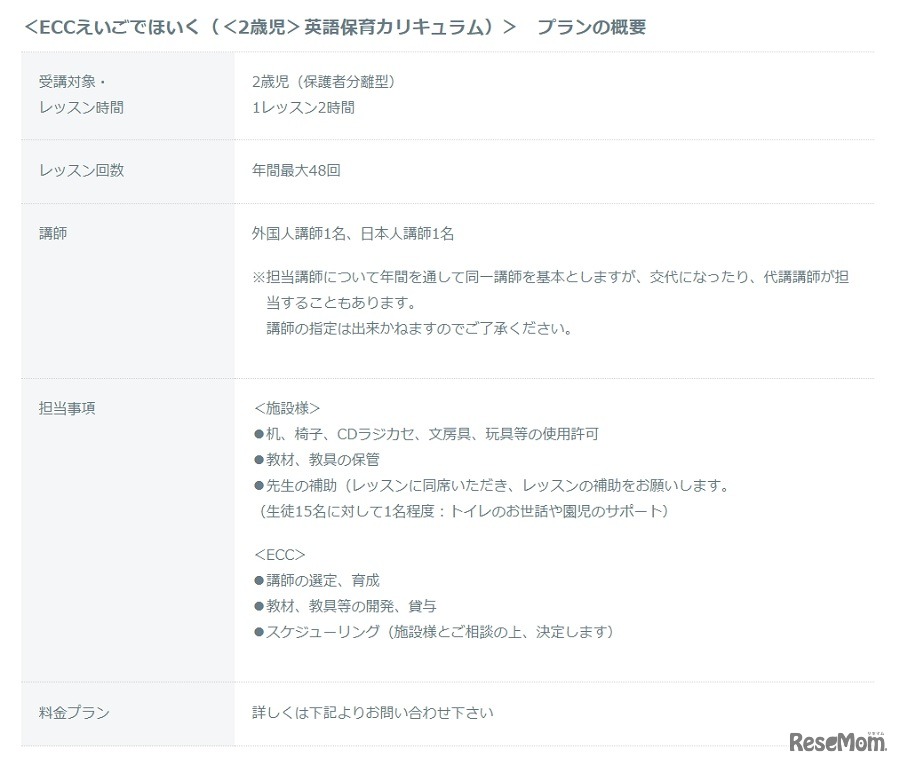Select the "受講対象・" row label
The width and height of the screenshot is (900, 765).
coord(72,81)
